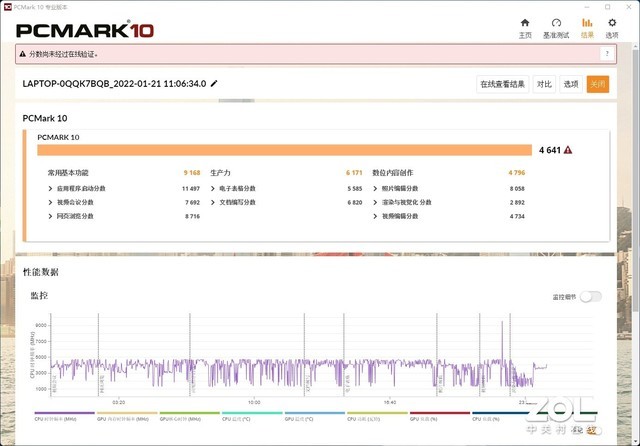
Task: Click the warning icon in the pink banner
Action: 22,54
